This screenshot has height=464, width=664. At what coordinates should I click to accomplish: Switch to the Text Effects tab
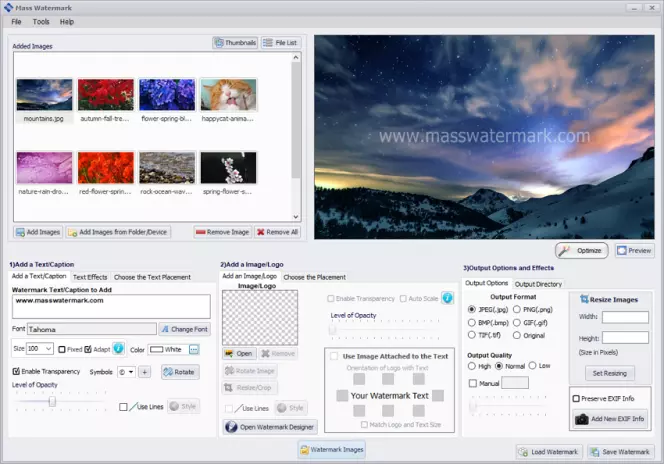click(90, 277)
